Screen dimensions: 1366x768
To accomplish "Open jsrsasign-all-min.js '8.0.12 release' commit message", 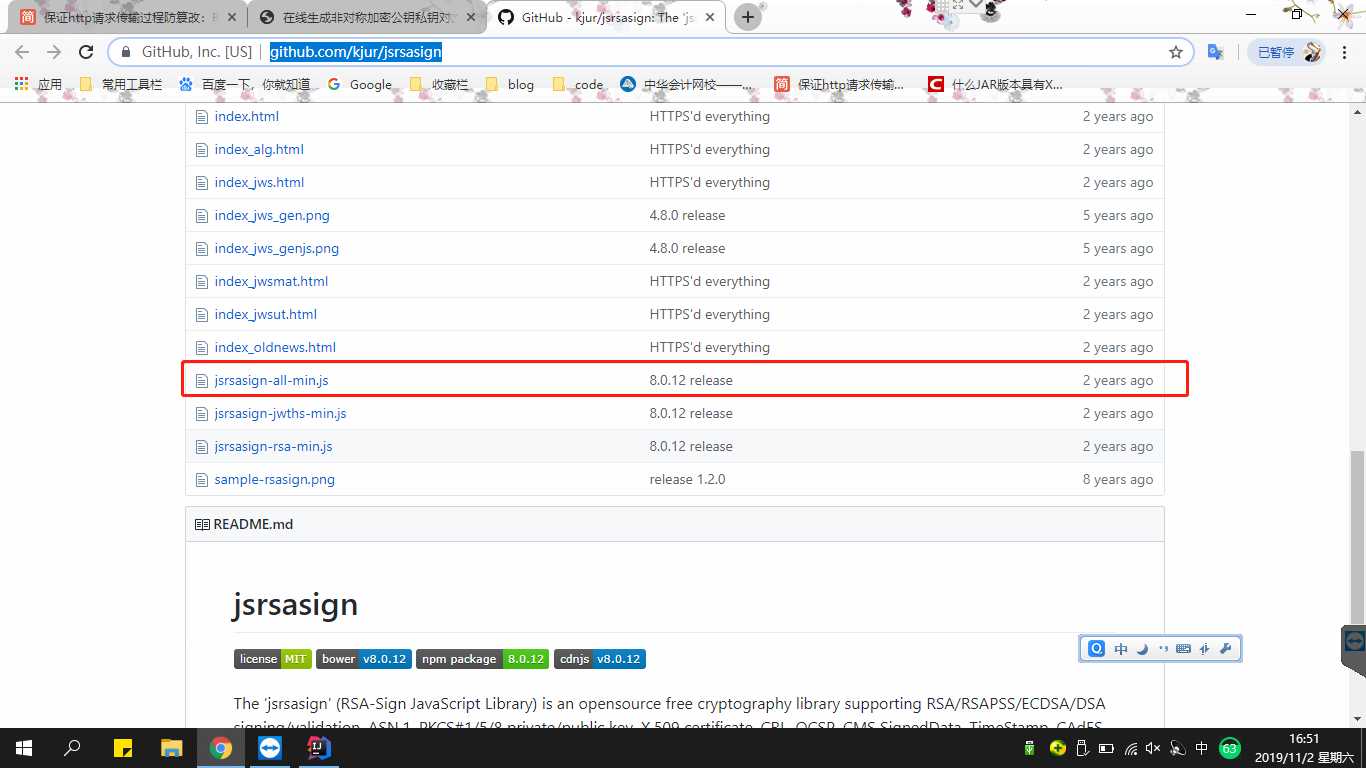I will (x=691, y=380).
